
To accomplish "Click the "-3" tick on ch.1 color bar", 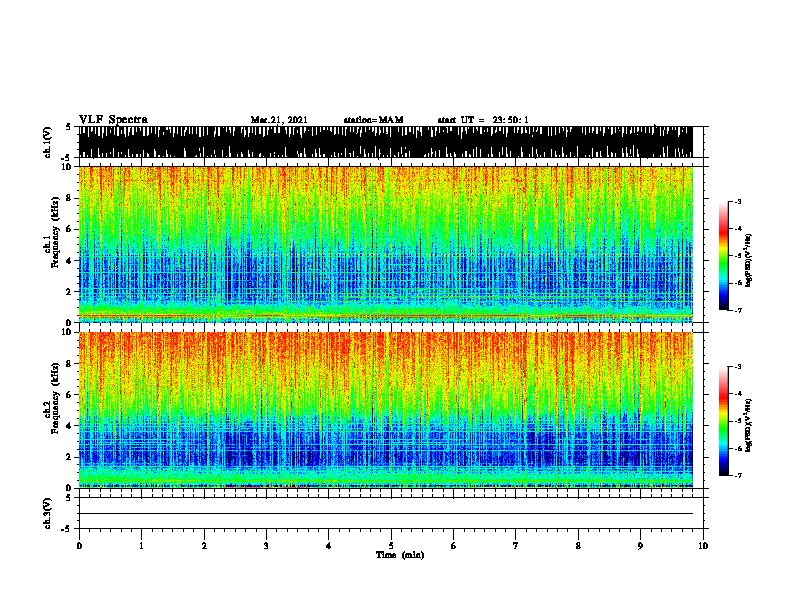I will pyautogui.click(x=738, y=201).
